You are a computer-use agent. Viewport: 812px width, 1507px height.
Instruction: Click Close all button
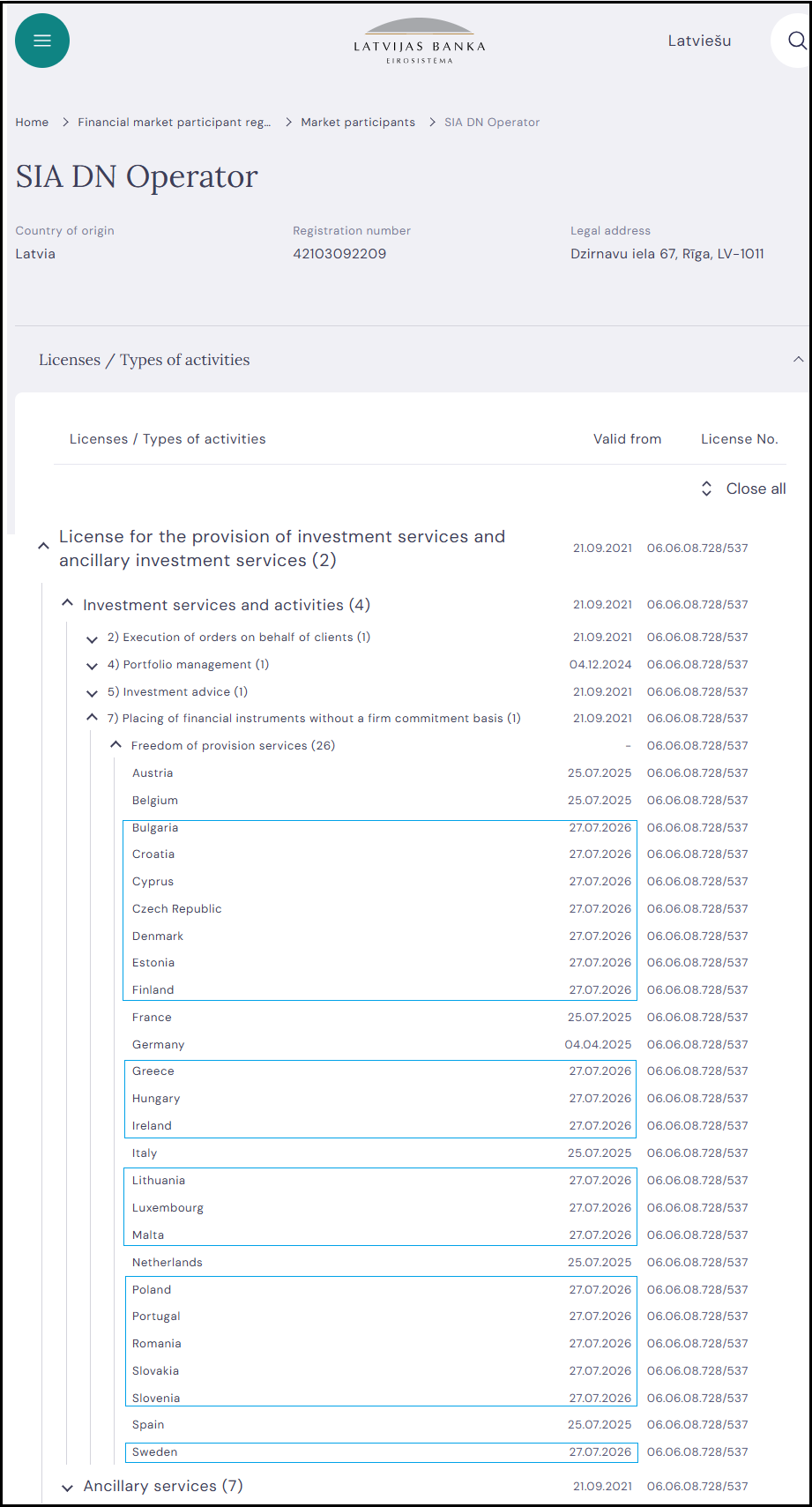coord(743,489)
